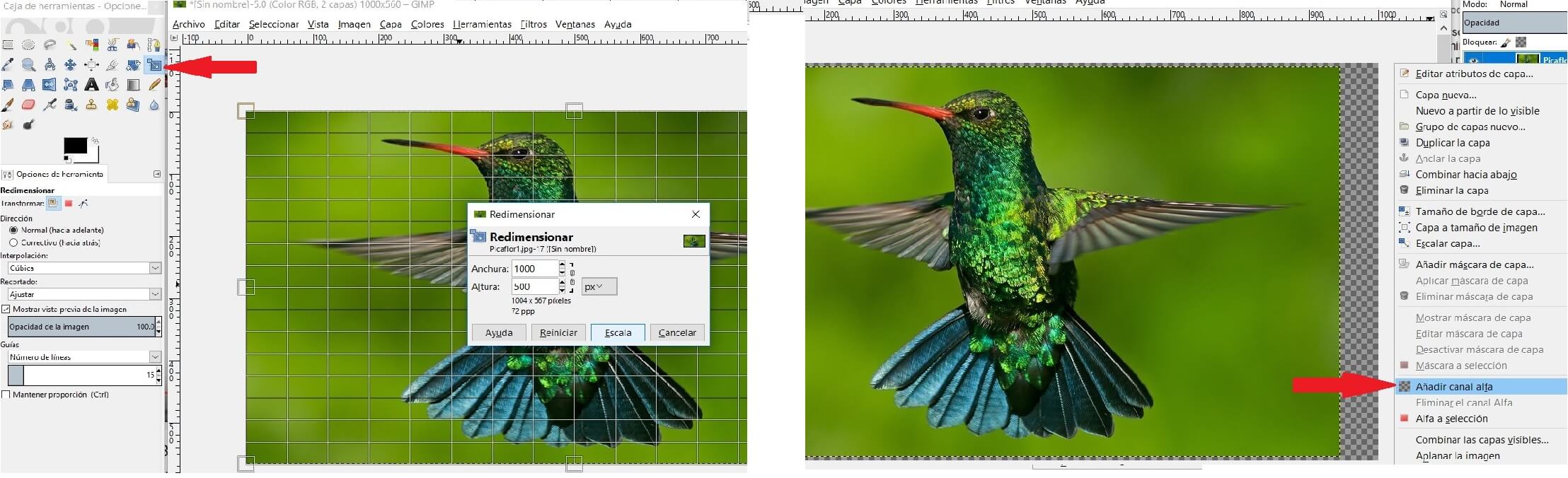Select the Cage Transform tool
Viewport: 1568px width, 478px height.
(71, 85)
